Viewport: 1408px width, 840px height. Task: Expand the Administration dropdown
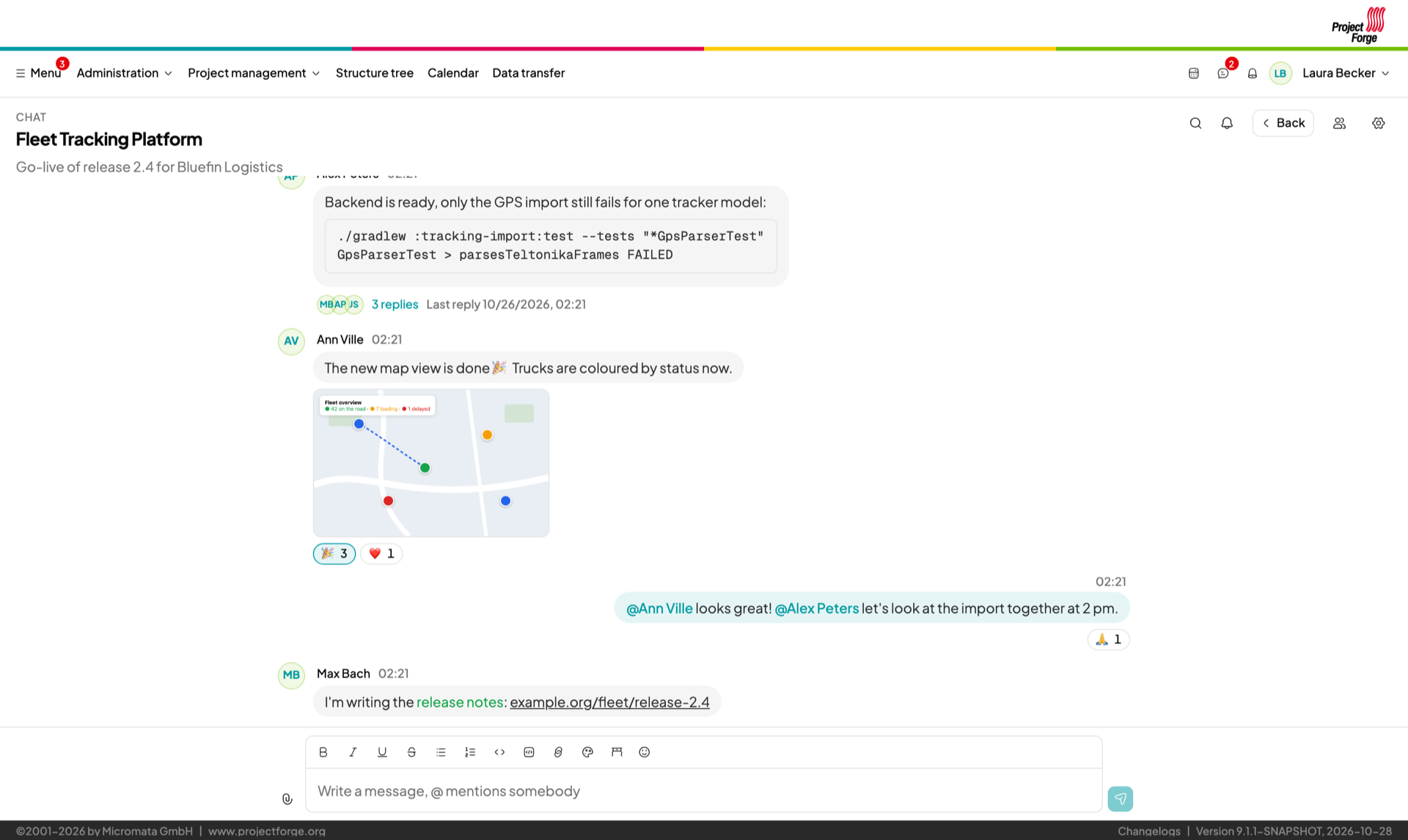tap(125, 73)
